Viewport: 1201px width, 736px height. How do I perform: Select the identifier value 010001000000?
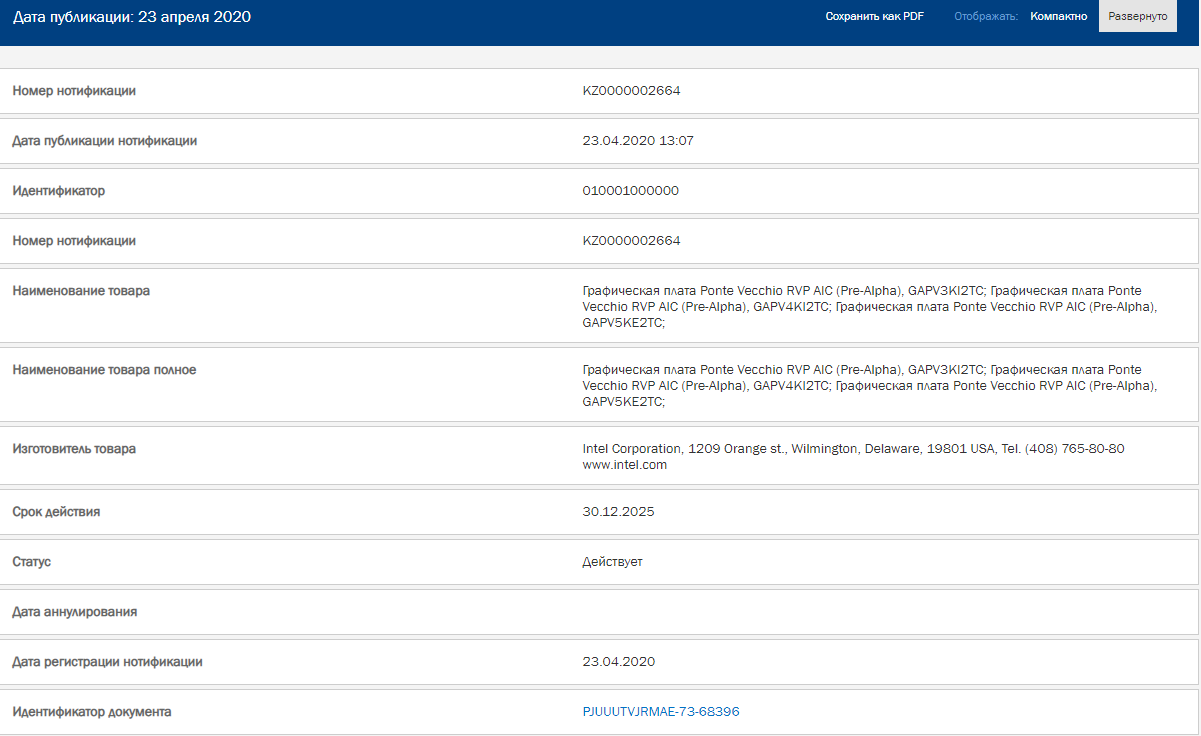pyautogui.click(x=630, y=191)
